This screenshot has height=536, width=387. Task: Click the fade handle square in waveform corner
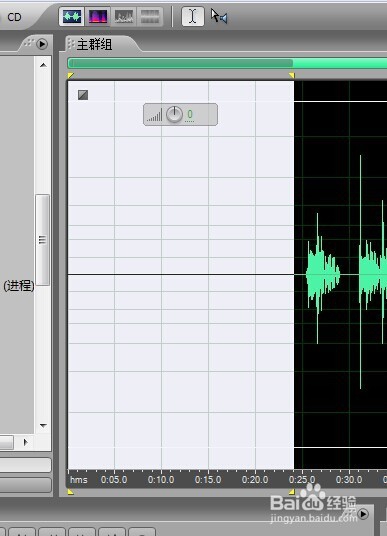pyautogui.click(x=83, y=95)
